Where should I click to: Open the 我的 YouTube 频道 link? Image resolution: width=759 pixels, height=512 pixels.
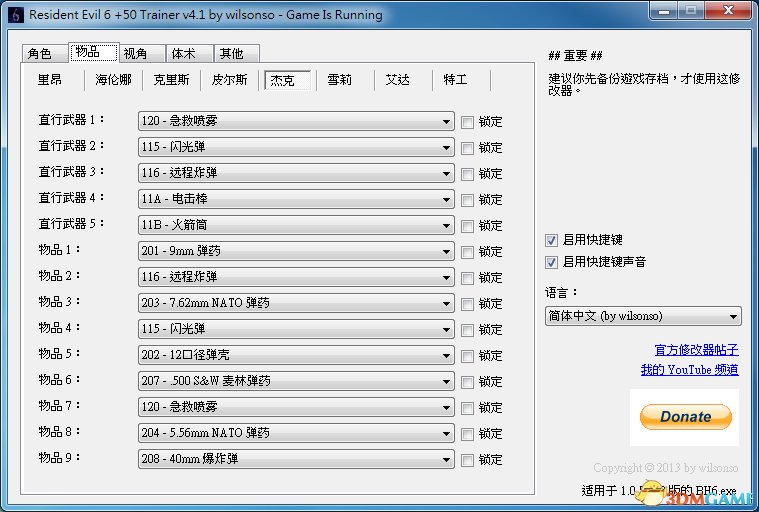[690, 370]
